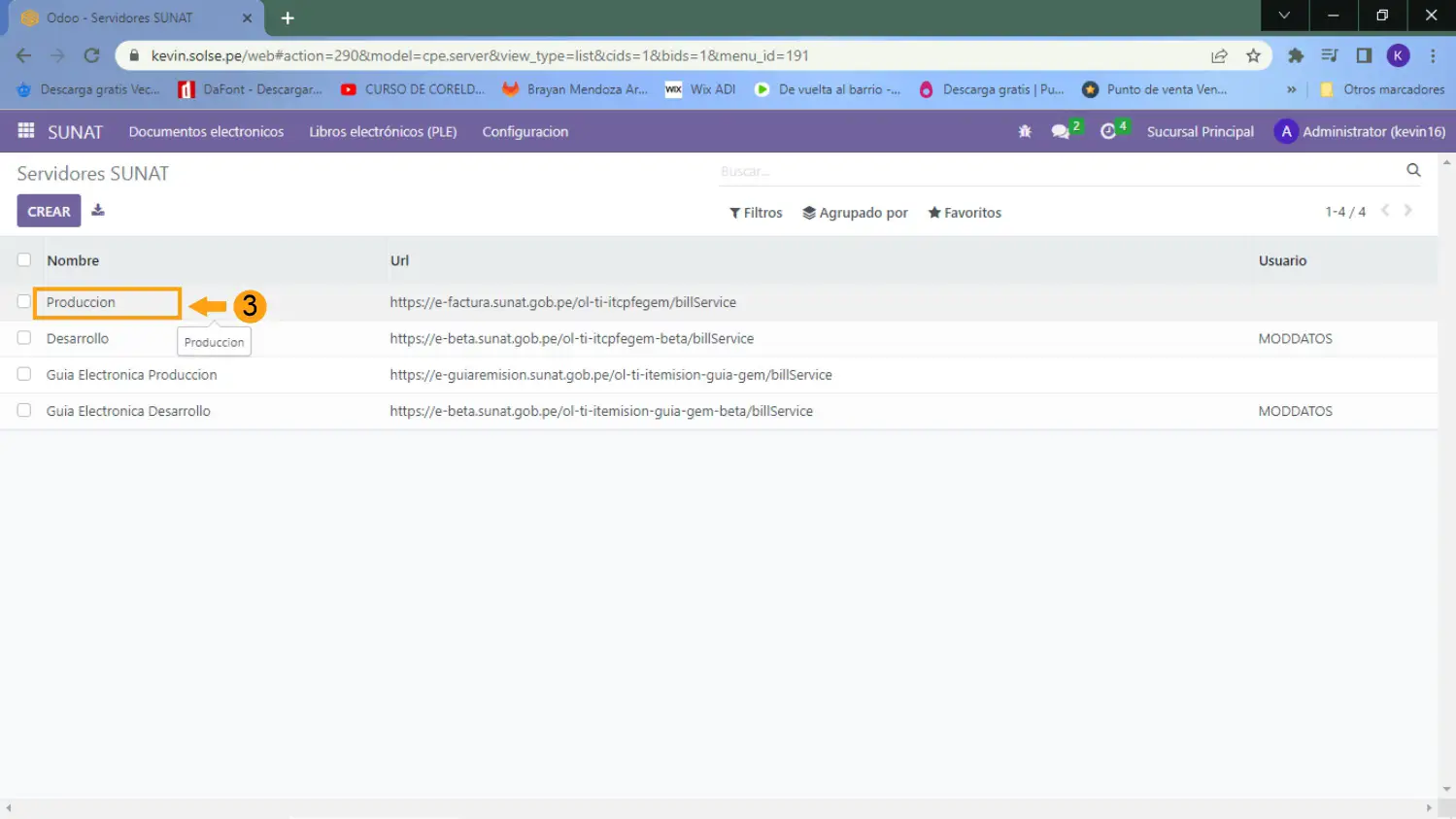
Task: Go to the next page of records
Action: pos(1407,211)
